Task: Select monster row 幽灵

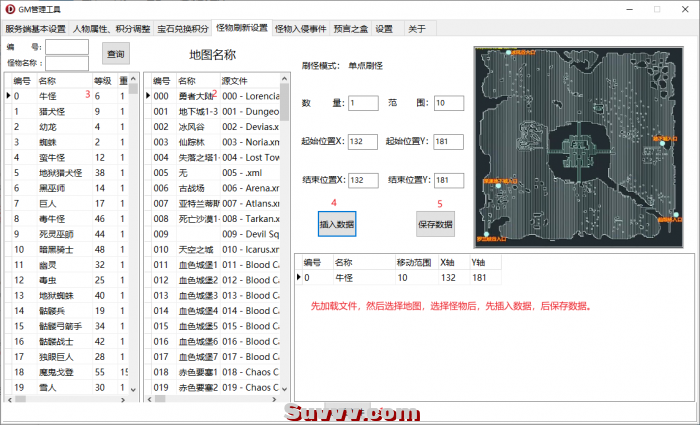Action: 67,265
